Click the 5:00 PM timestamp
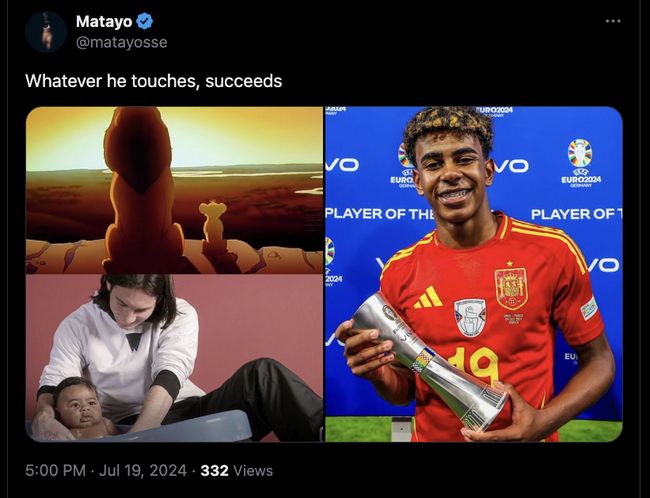 click(56, 471)
